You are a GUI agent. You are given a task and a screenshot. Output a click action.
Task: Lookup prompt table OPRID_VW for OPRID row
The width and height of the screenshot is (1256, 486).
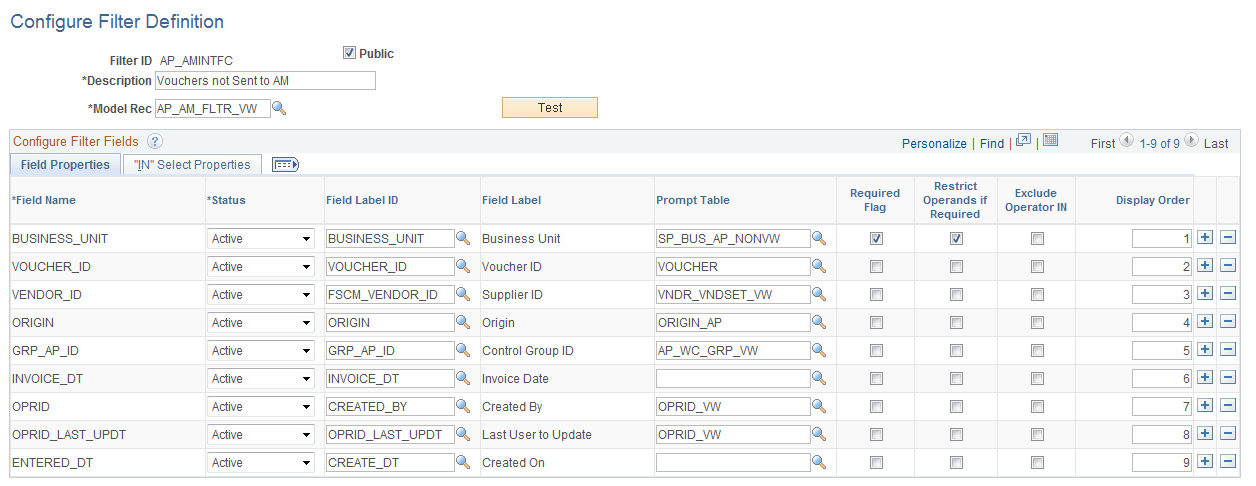point(819,407)
